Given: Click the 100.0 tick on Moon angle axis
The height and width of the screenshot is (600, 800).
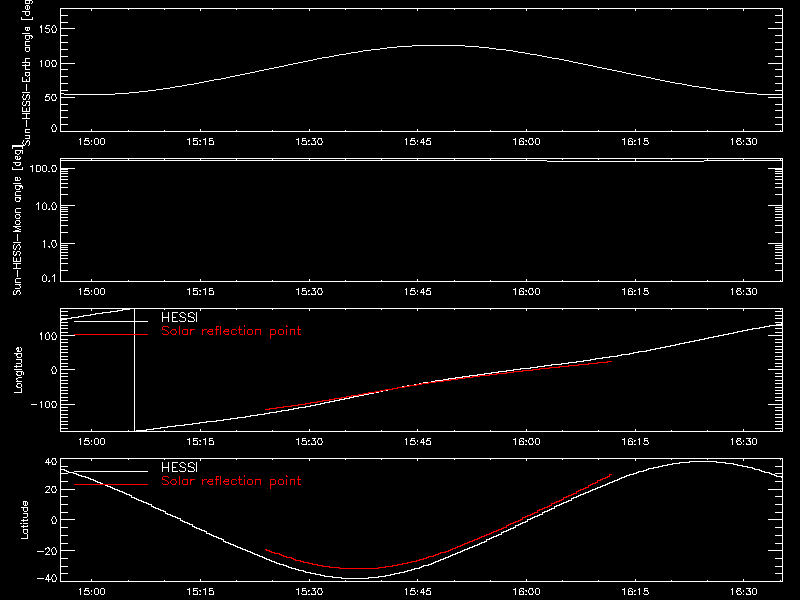Looking at the screenshot, I should 43,168.
